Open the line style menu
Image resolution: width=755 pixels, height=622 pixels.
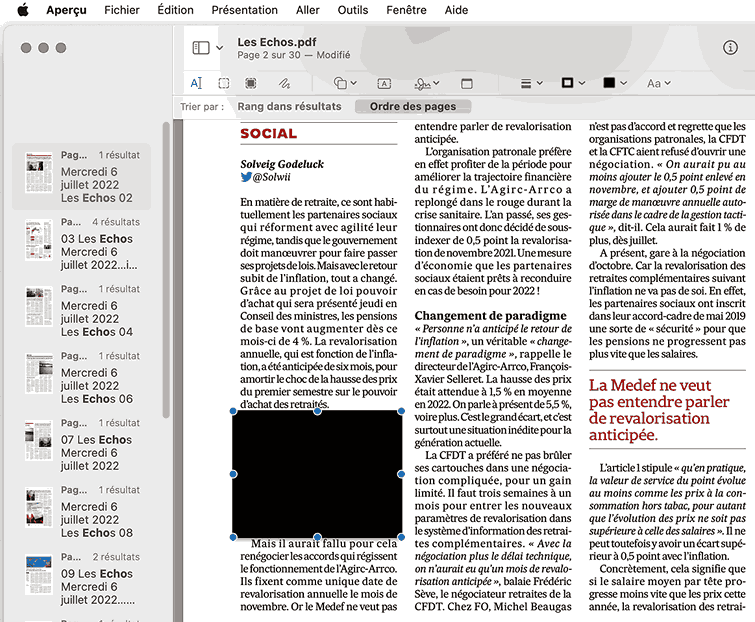point(526,84)
